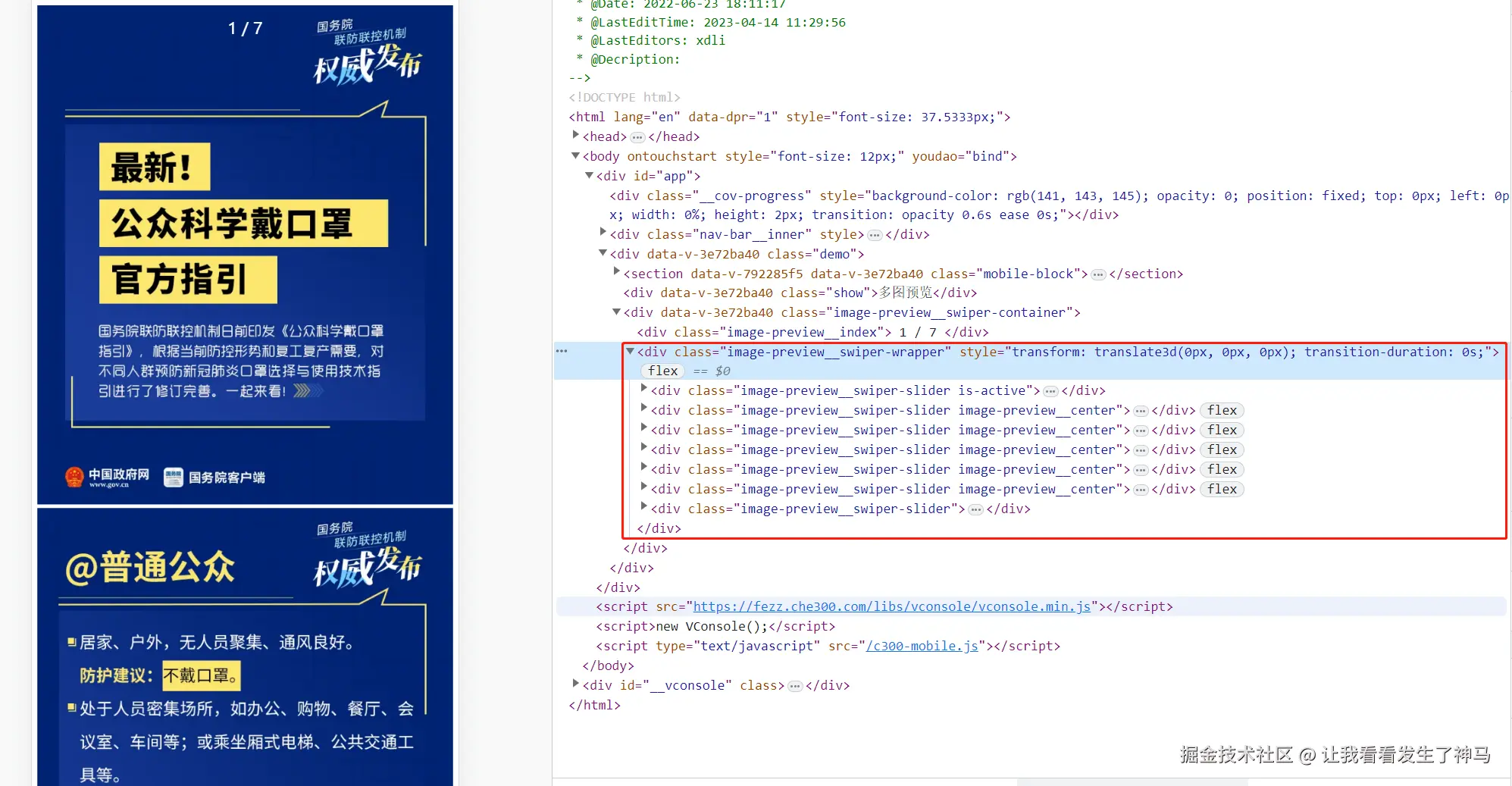This screenshot has width=1512, height=786.
Task: Expand the is-active swiper-slider div
Action: (644, 390)
